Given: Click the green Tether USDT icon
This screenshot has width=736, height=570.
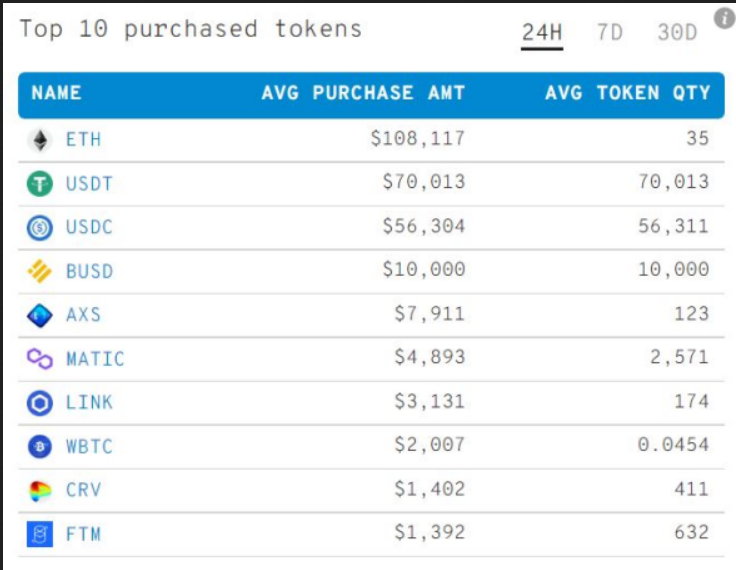Looking at the screenshot, I should pos(40,184).
